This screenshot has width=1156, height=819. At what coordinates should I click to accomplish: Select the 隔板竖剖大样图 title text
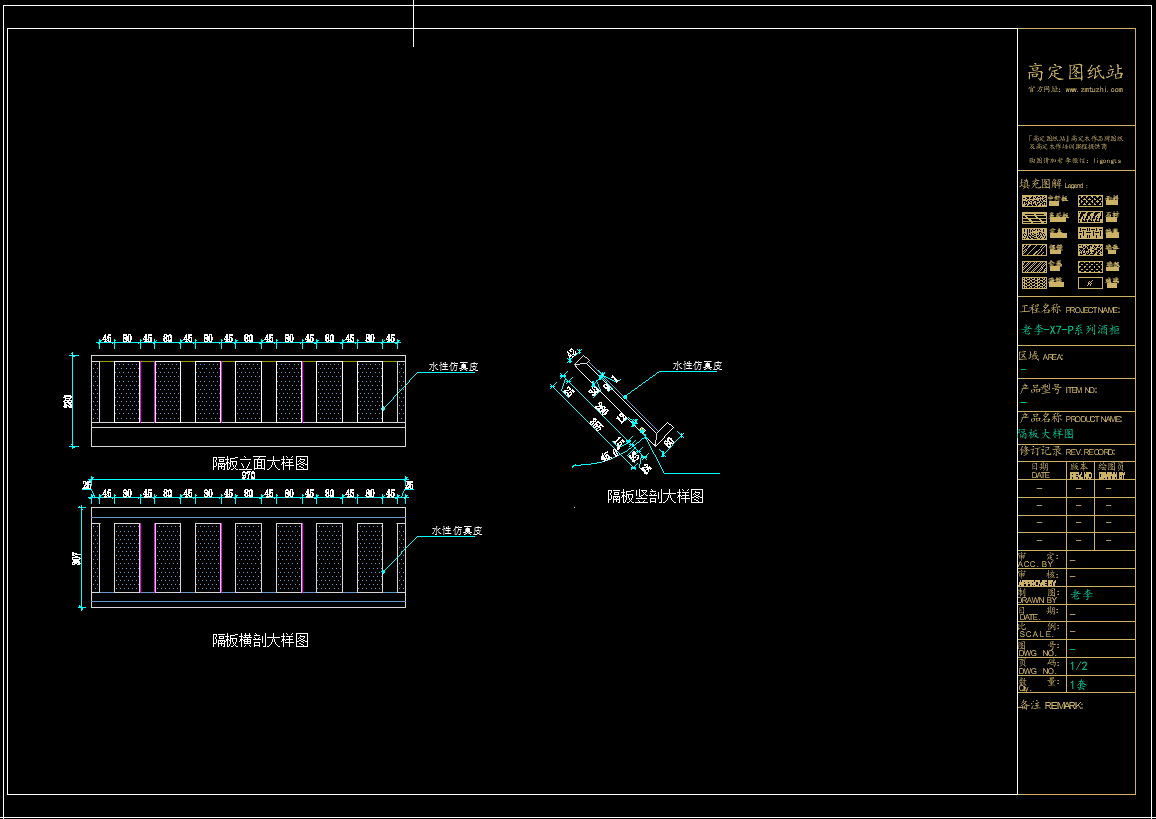[655, 496]
